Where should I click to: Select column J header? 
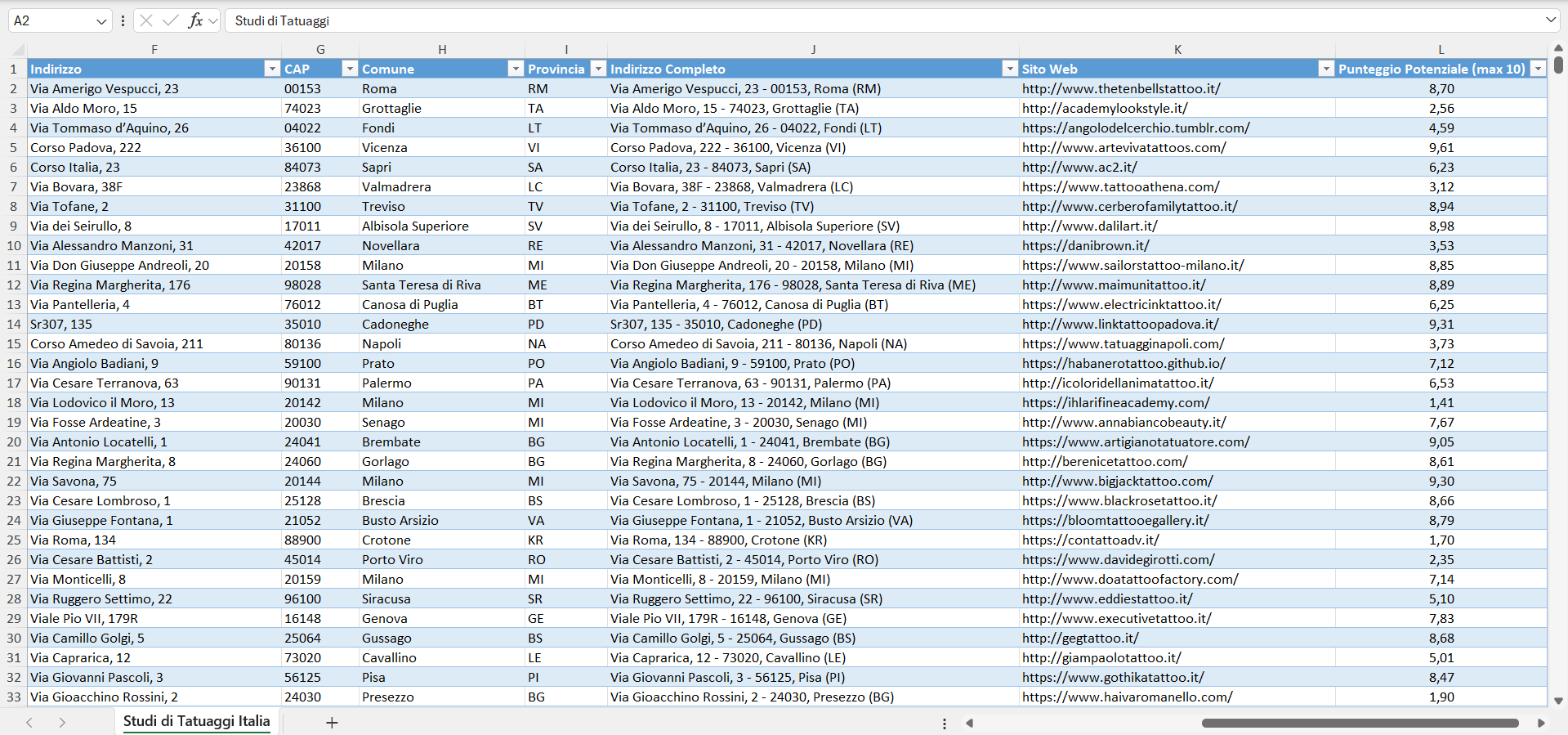[x=813, y=50]
